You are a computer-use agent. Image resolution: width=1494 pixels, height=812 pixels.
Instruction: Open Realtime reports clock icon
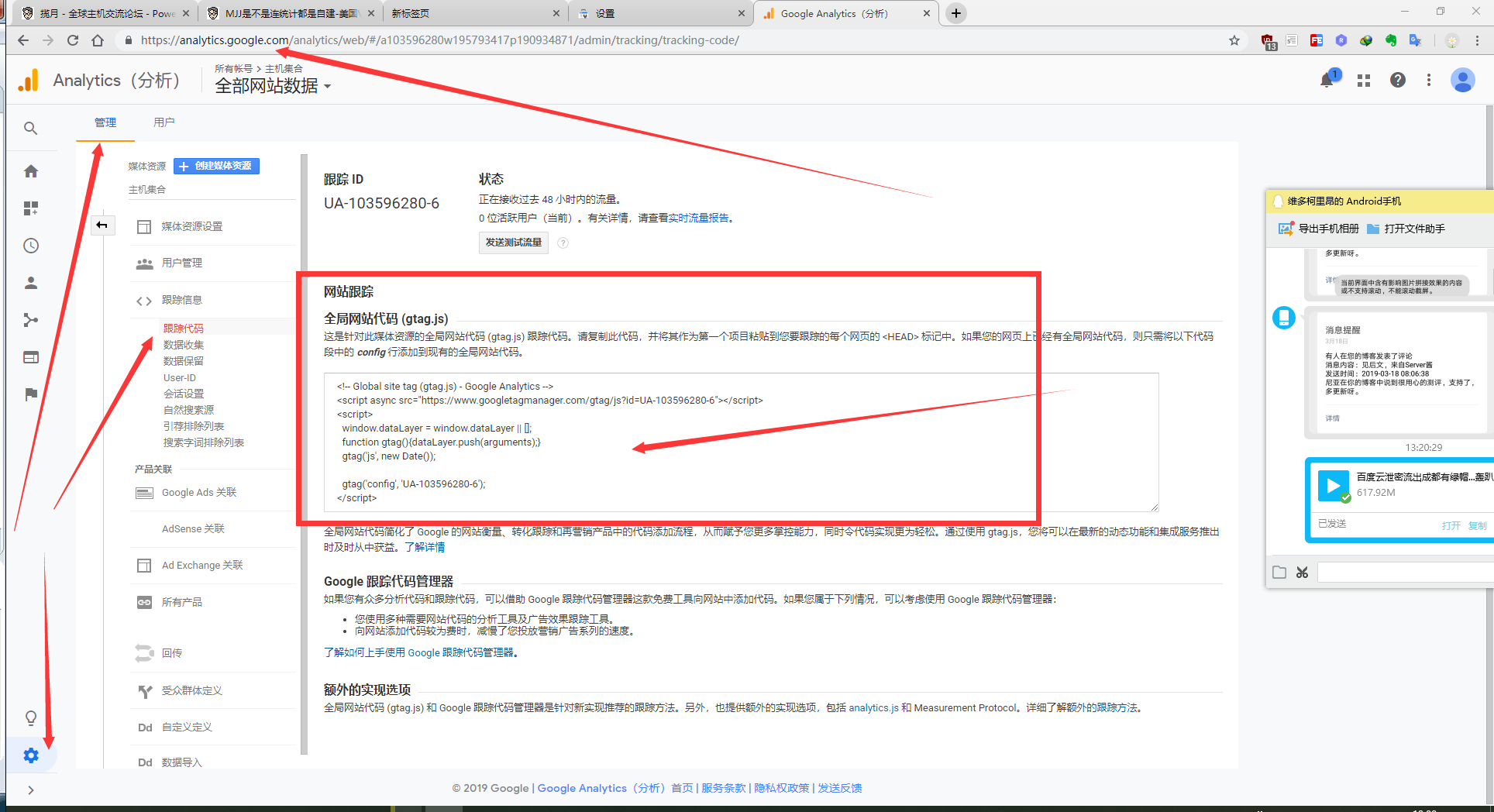pyautogui.click(x=31, y=246)
